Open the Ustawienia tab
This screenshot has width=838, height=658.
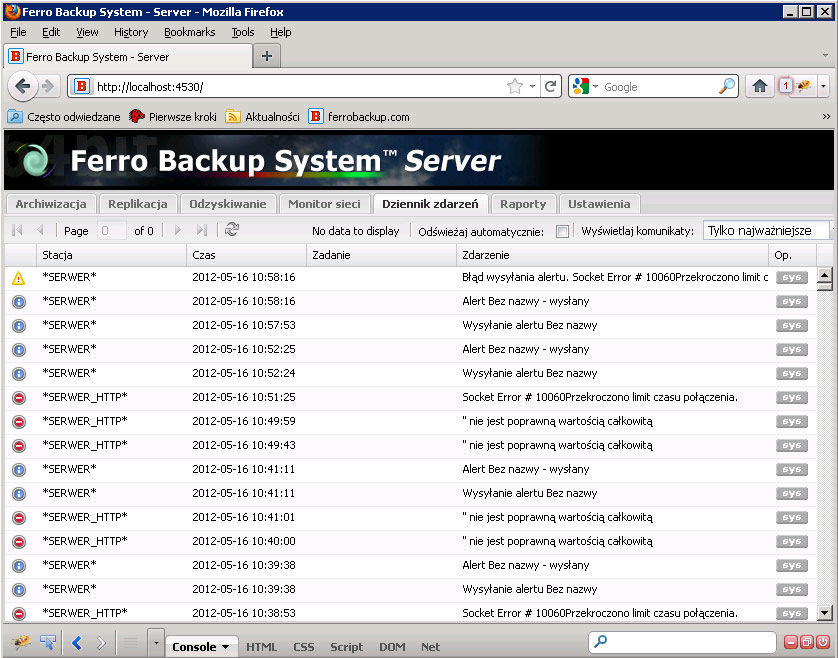599,204
